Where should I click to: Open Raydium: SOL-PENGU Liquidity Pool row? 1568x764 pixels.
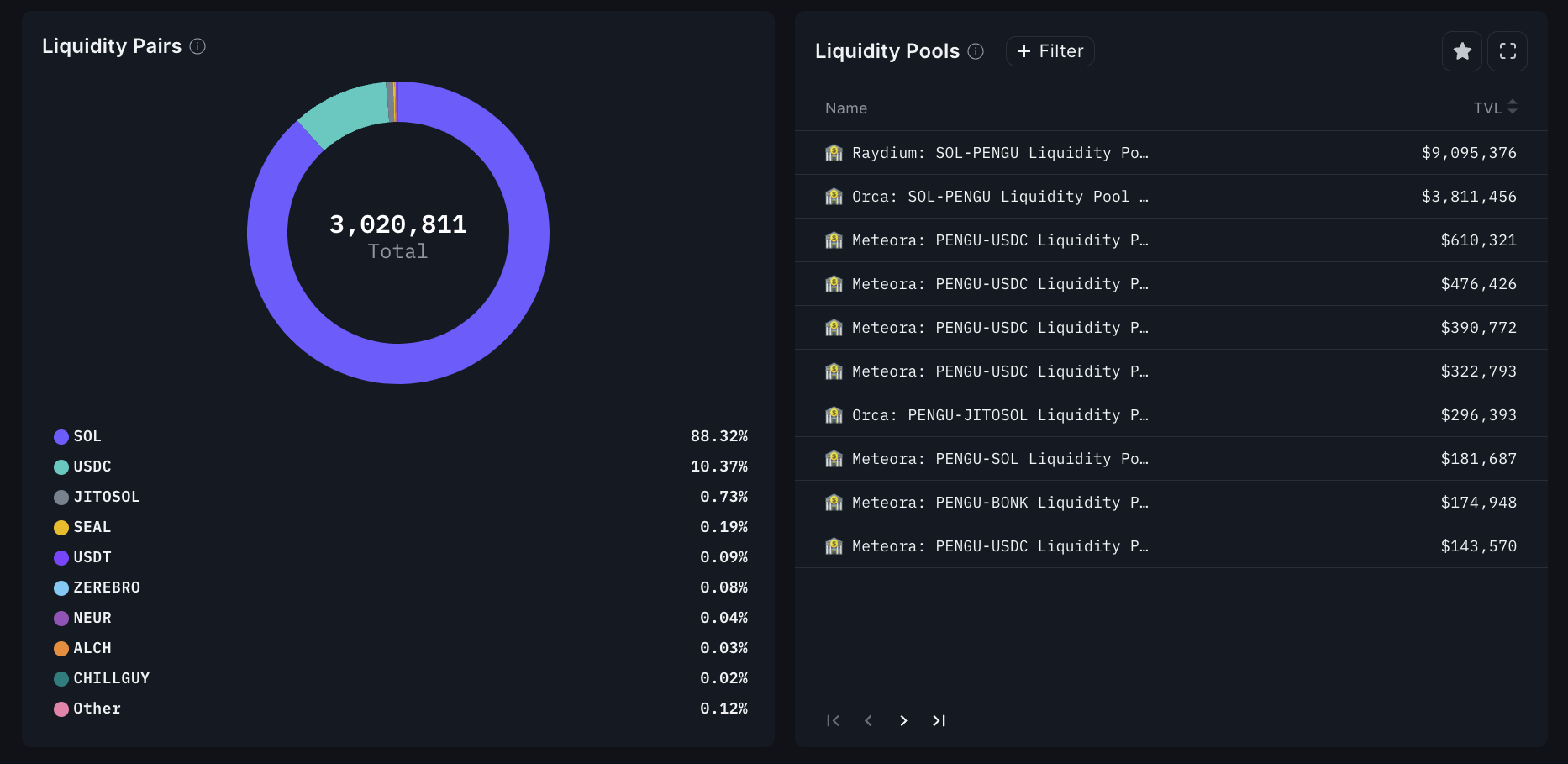1171,153
